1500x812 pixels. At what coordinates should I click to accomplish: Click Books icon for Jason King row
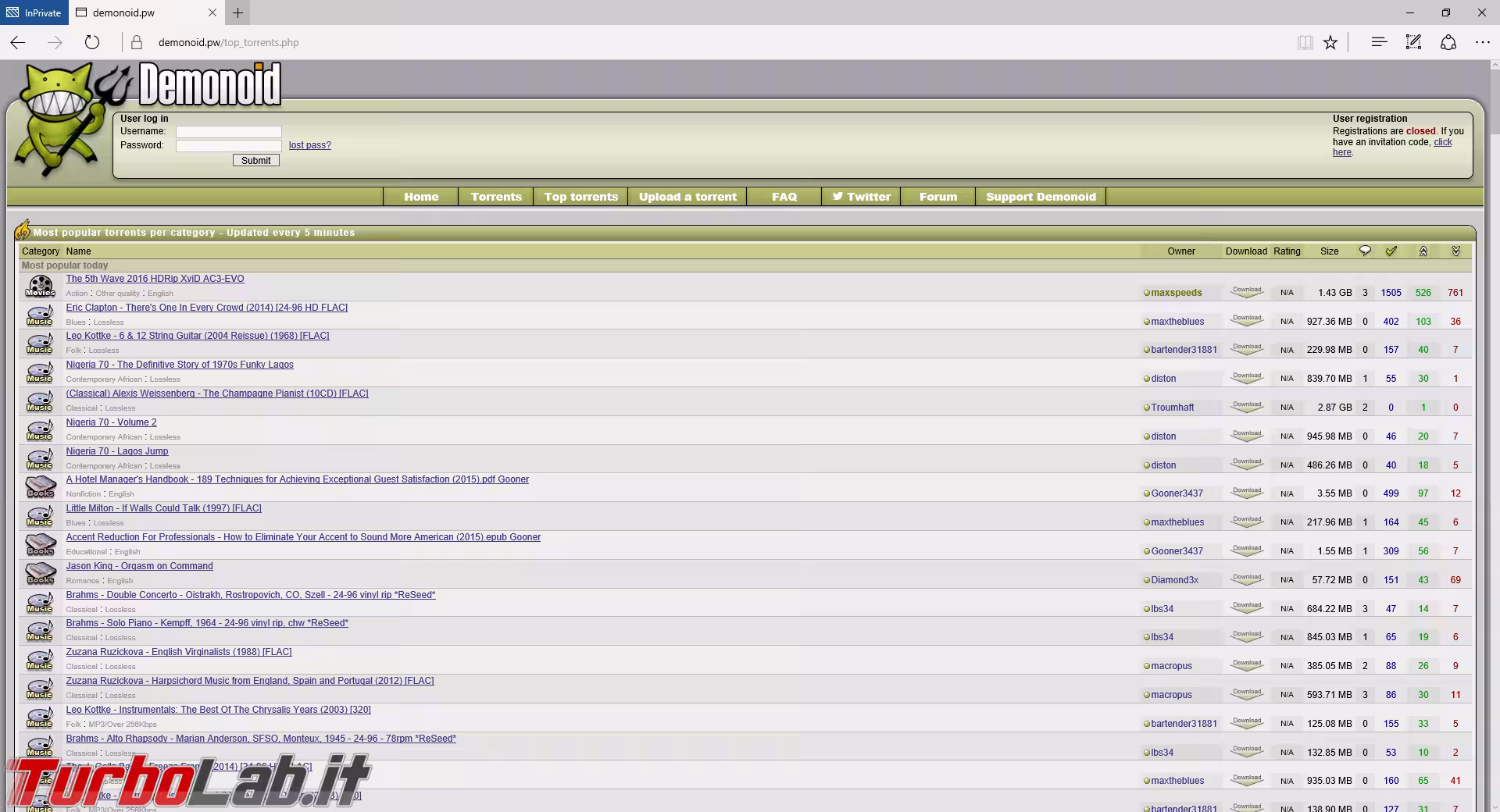point(40,574)
